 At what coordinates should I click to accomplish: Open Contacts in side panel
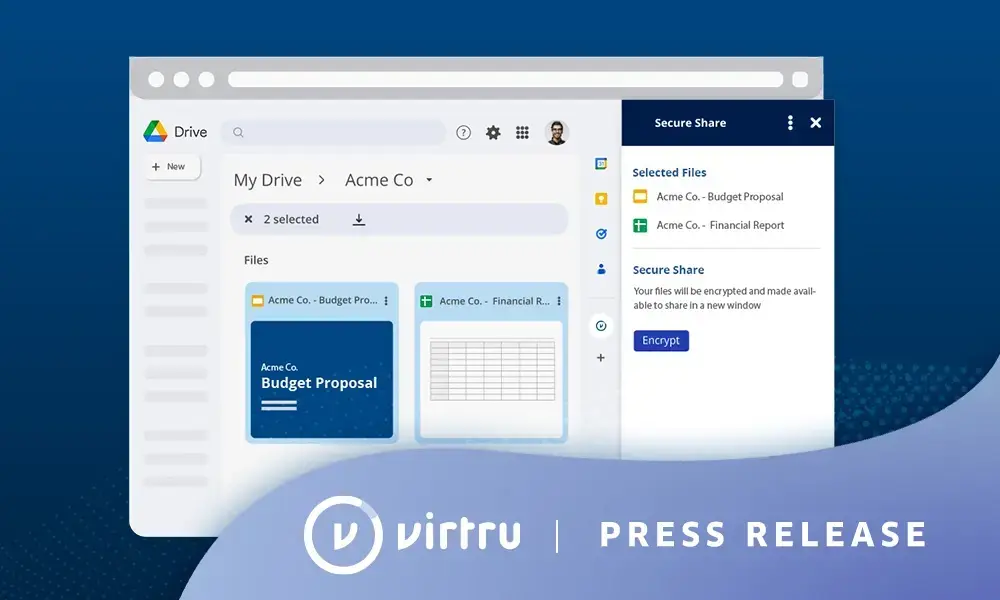click(x=601, y=269)
